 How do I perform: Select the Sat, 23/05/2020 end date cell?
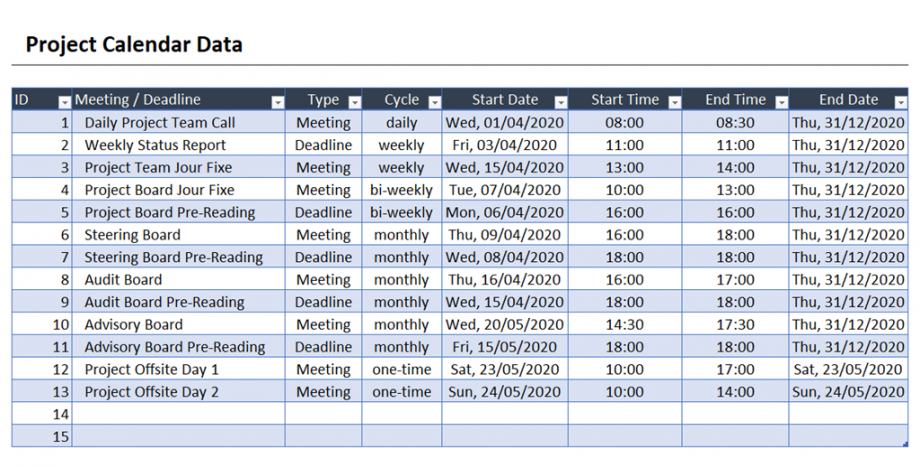(x=848, y=369)
